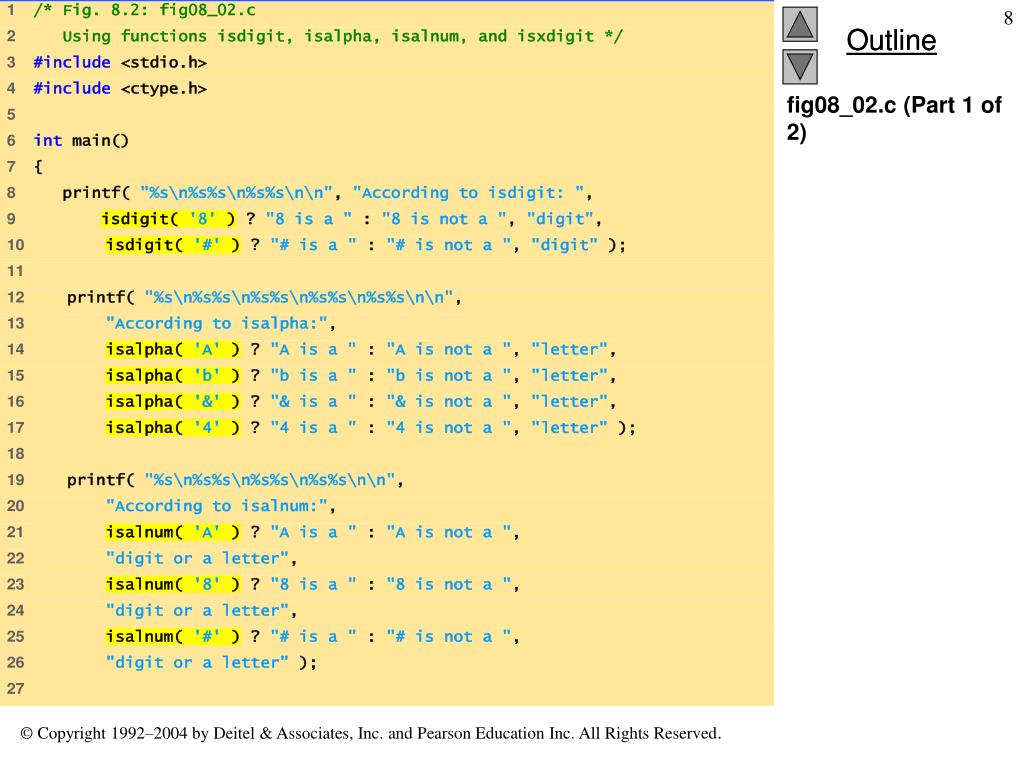Screen dimensions: 1024x768
Task: Select "digit or a letter" on line 26
Action: coord(197,663)
